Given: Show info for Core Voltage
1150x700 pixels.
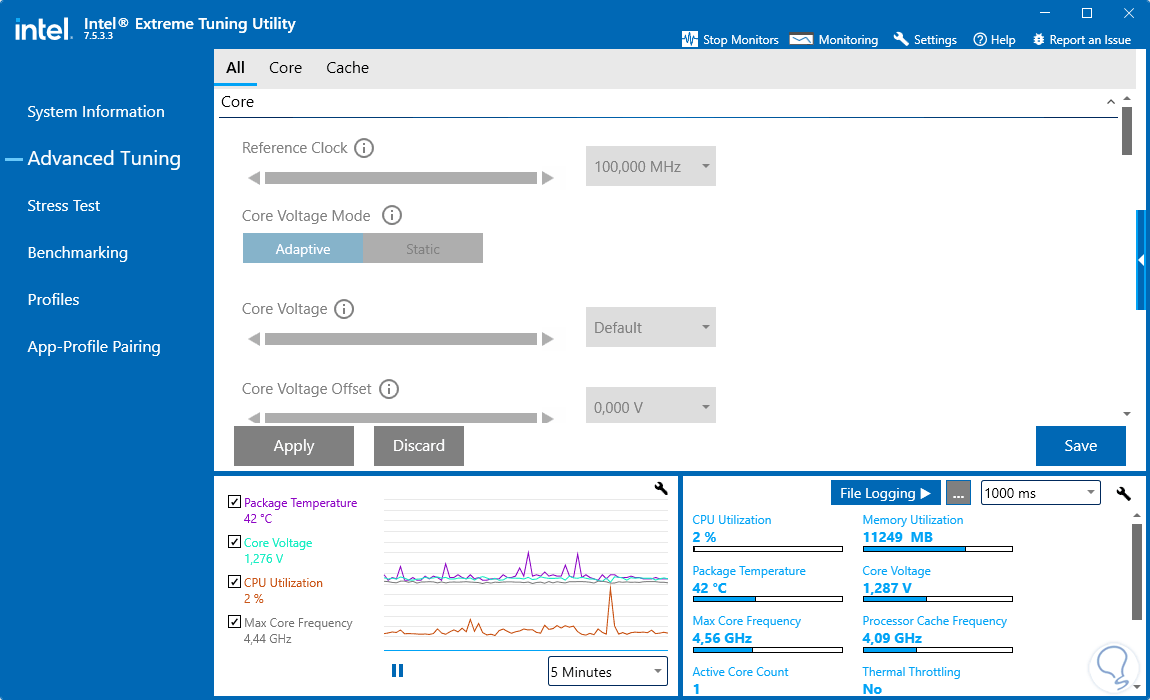Looking at the screenshot, I should click(344, 309).
